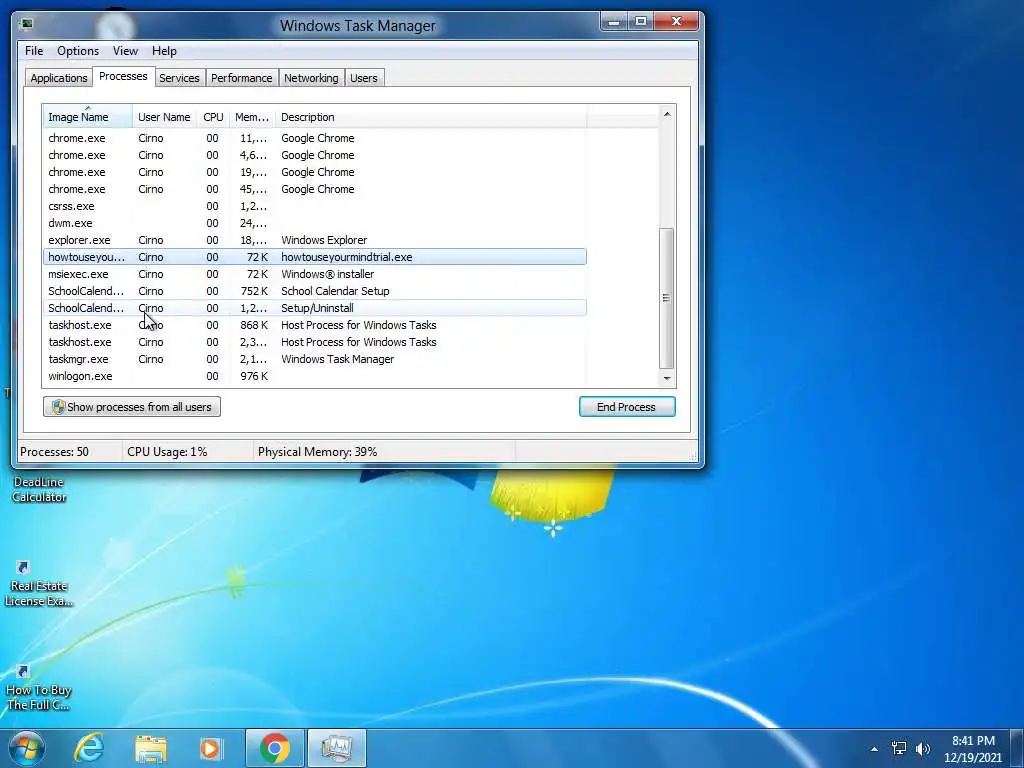Click howtouseyourmindtrial.exe description cell
The height and width of the screenshot is (768, 1024).
click(347, 257)
